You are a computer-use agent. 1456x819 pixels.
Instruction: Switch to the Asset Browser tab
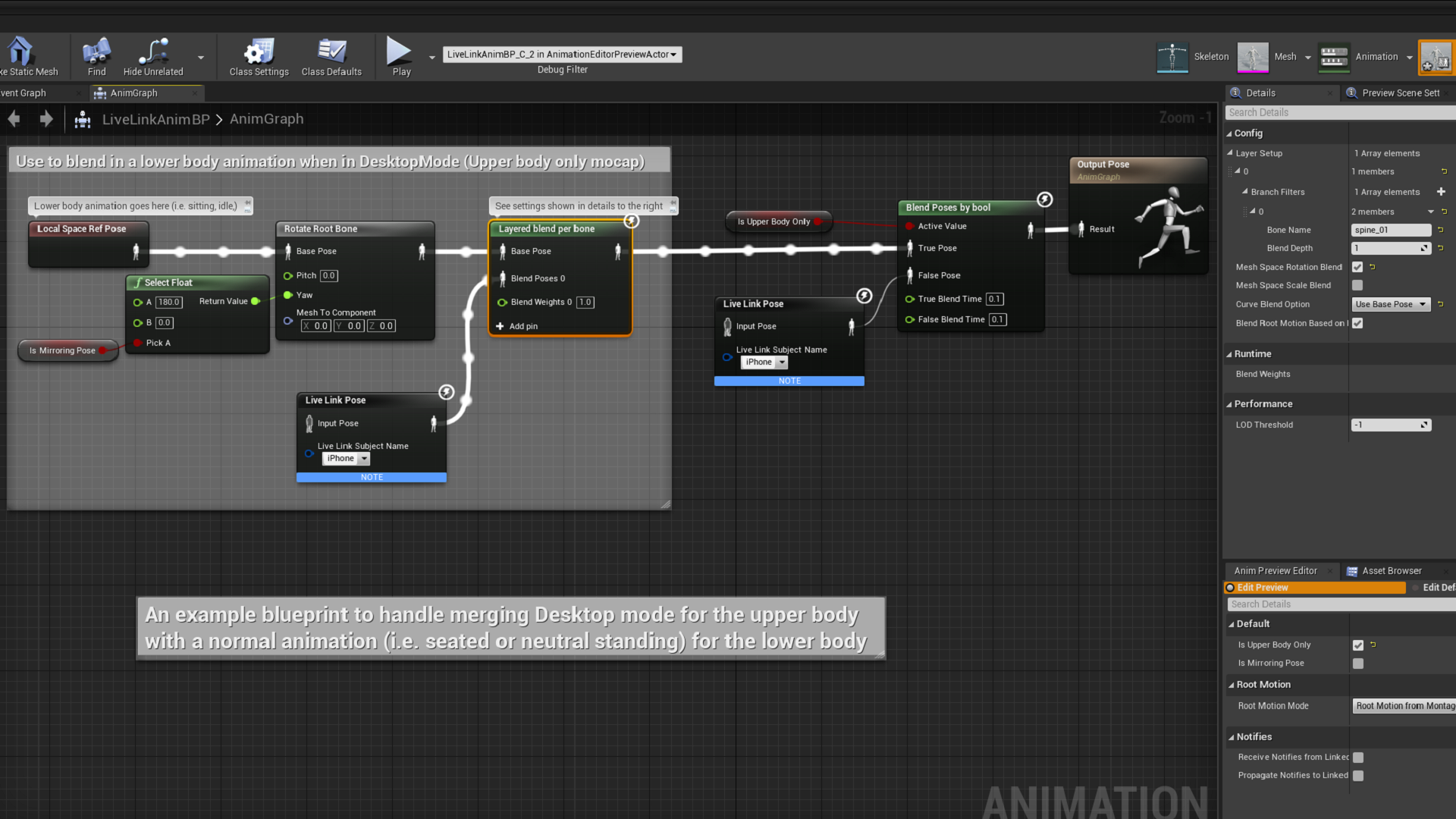[1391, 570]
